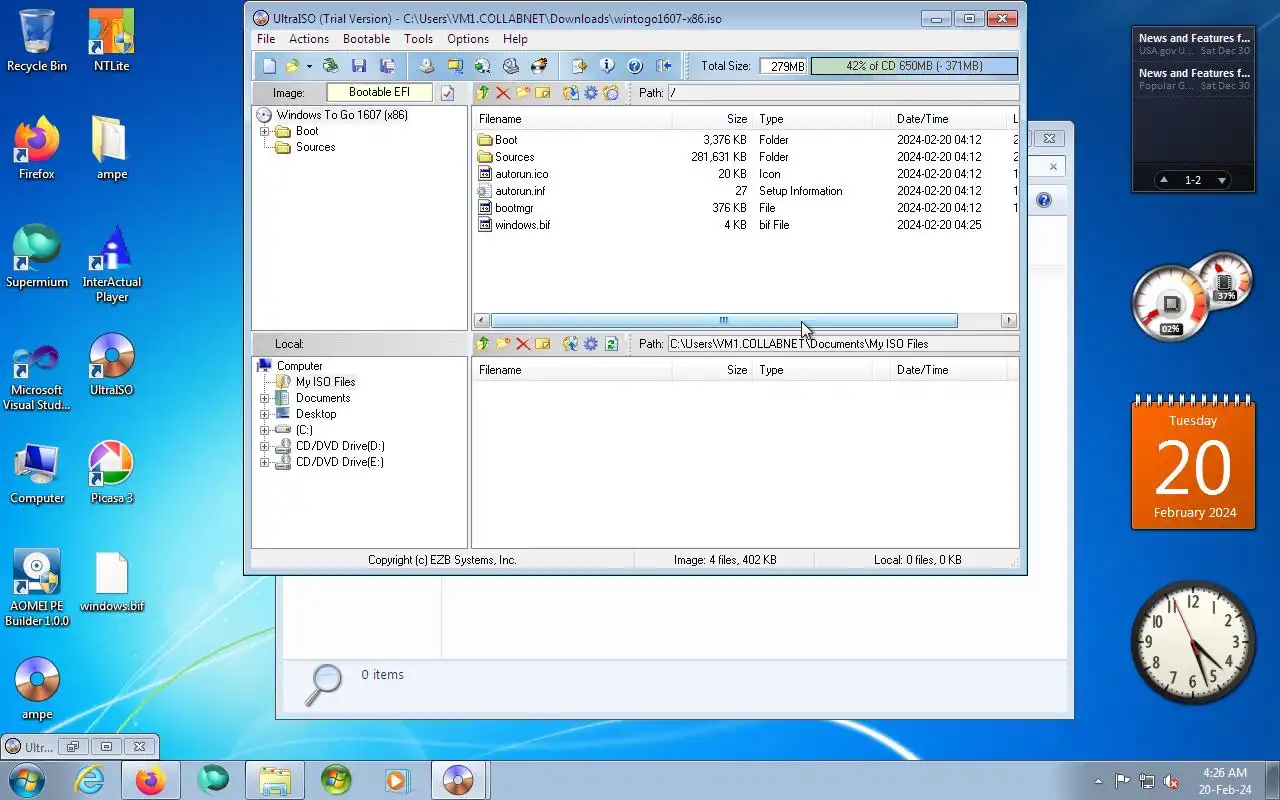
Task: Save the image with the floppy disk icon
Action: click(x=359, y=66)
